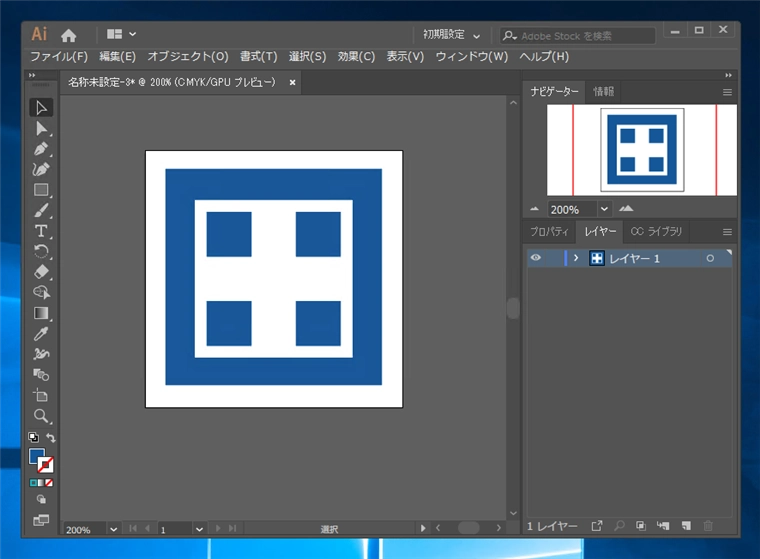Select the Gradient tool

coord(41,313)
